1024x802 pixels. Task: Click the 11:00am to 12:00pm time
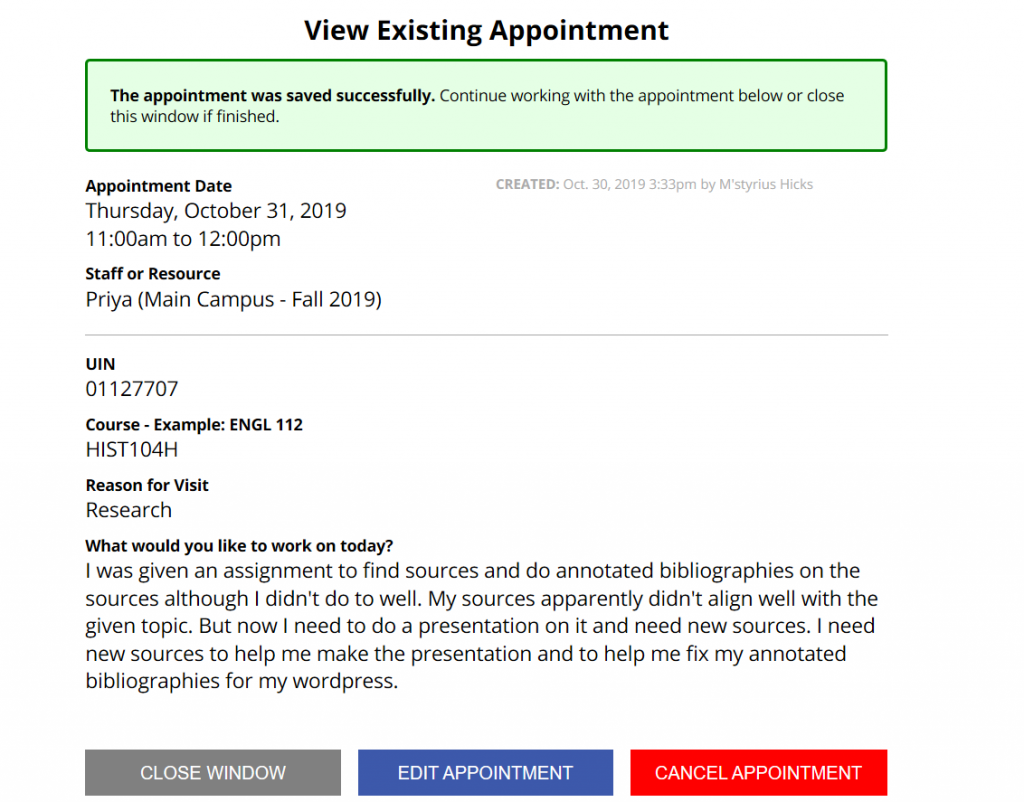(183, 239)
